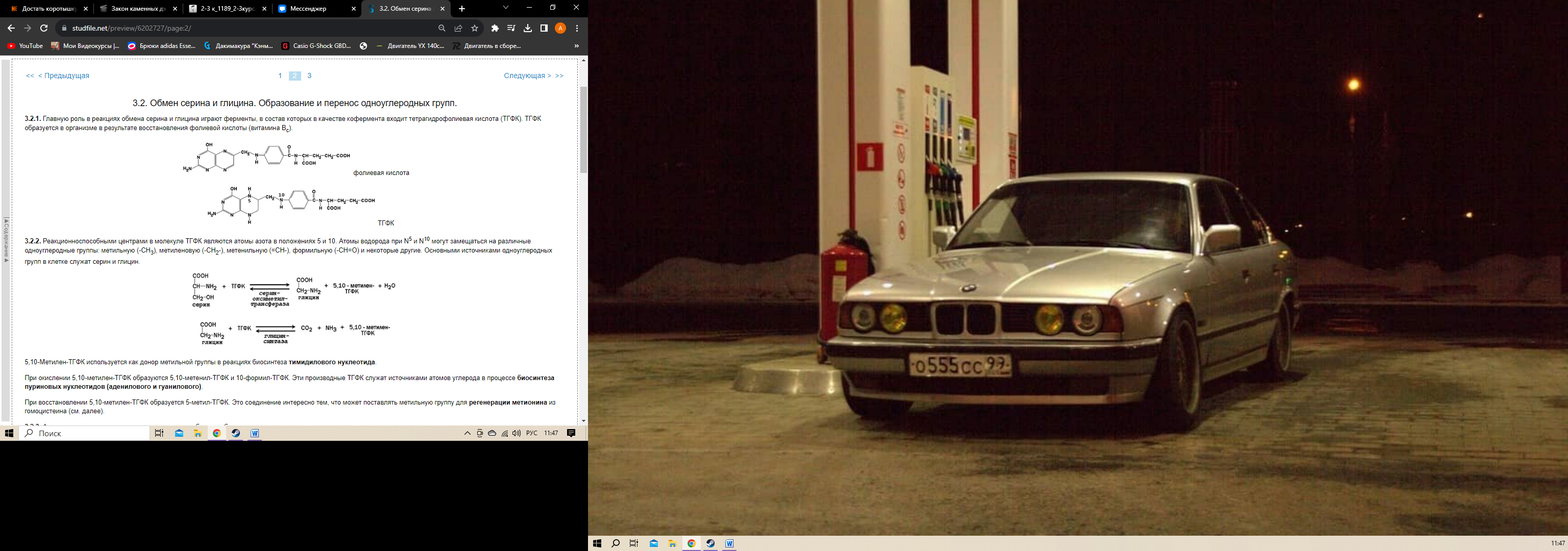Open the "Мои Видеокурсы" bookmark

[x=85, y=45]
